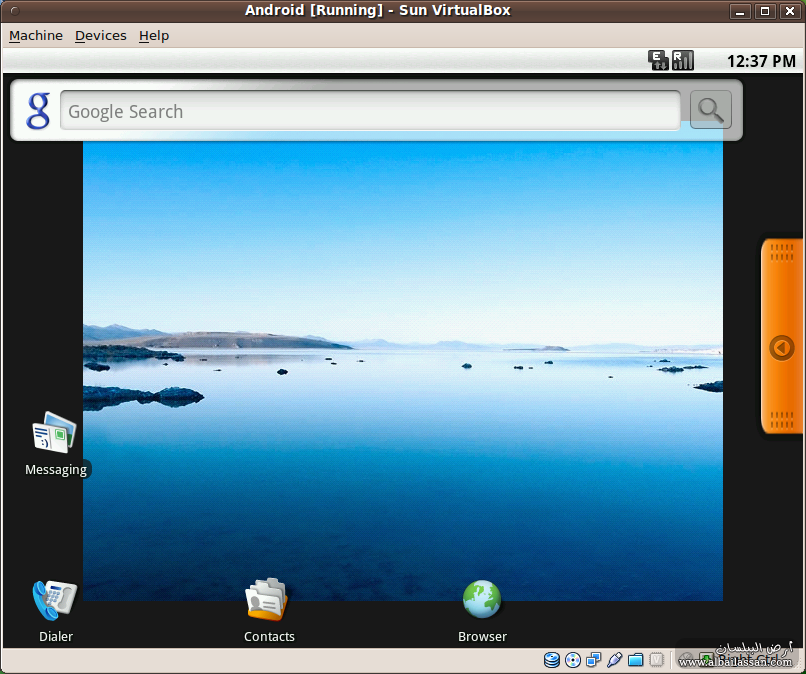Open the Help menu
The height and width of the screenshot is (674, 806).
[154, 35]
